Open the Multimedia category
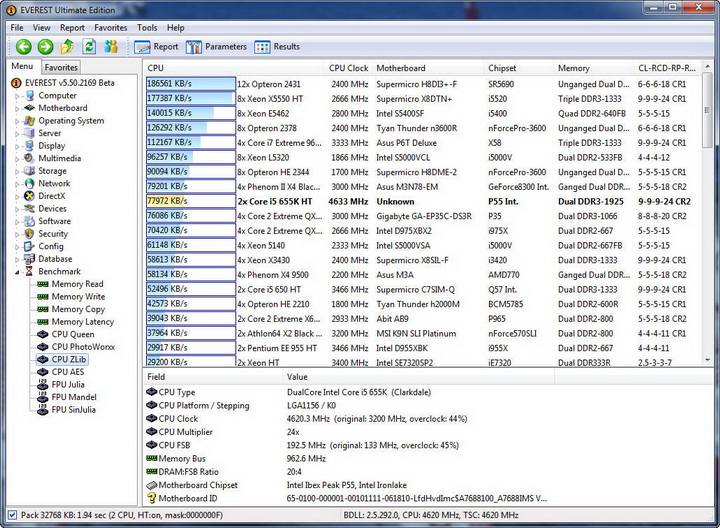 [59, 158]
